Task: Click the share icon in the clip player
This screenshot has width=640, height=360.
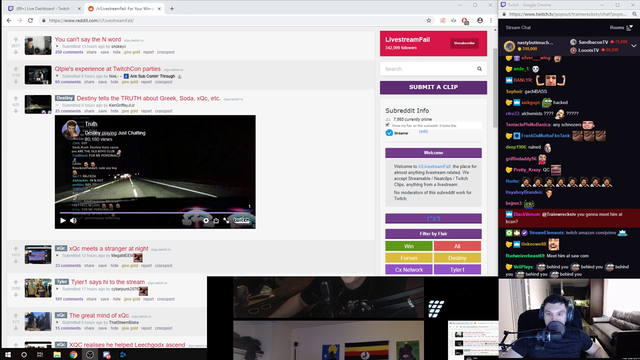Action: pyautogui.click(x=216, y=220)
